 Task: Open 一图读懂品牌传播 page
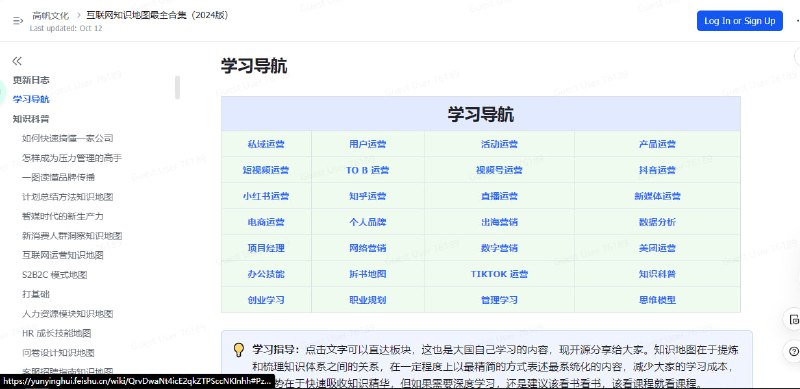tap(58, 177)
